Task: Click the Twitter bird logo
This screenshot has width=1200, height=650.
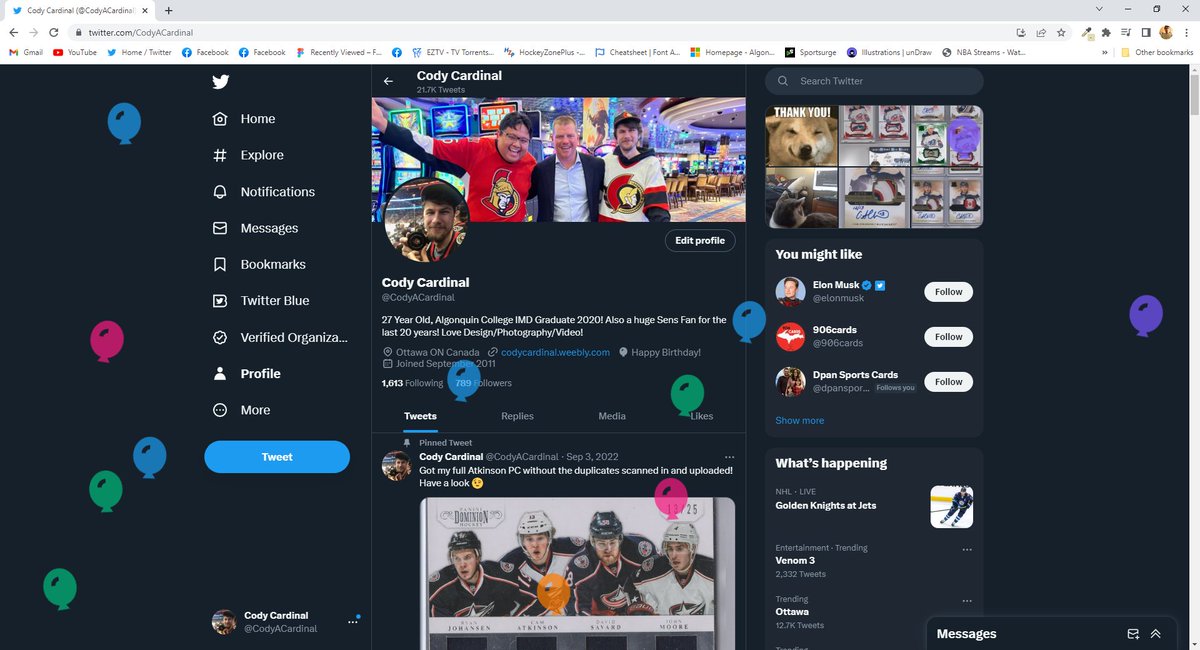Action: click(x=220, y=82)
